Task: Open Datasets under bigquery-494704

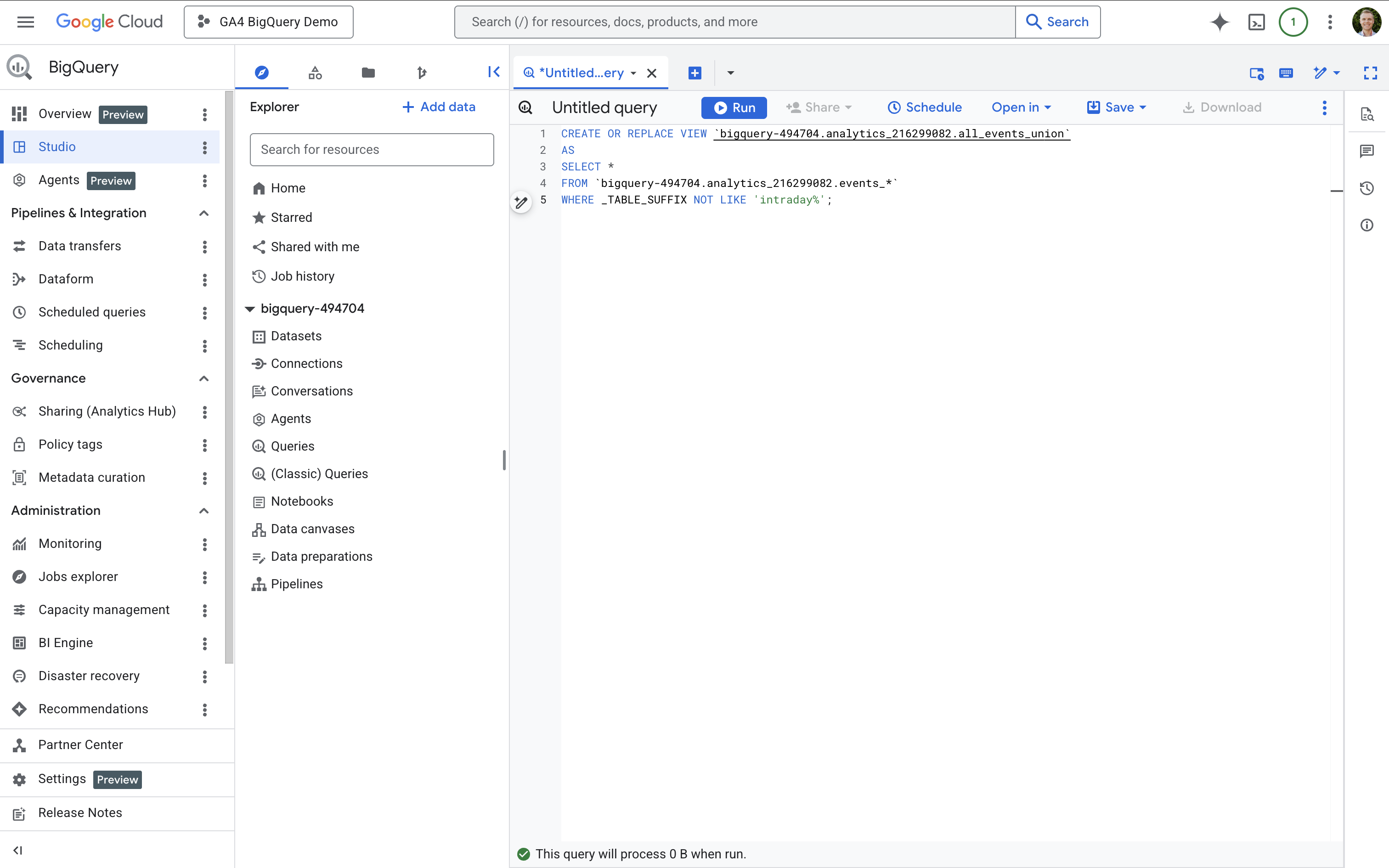Action: pos(296,336)
